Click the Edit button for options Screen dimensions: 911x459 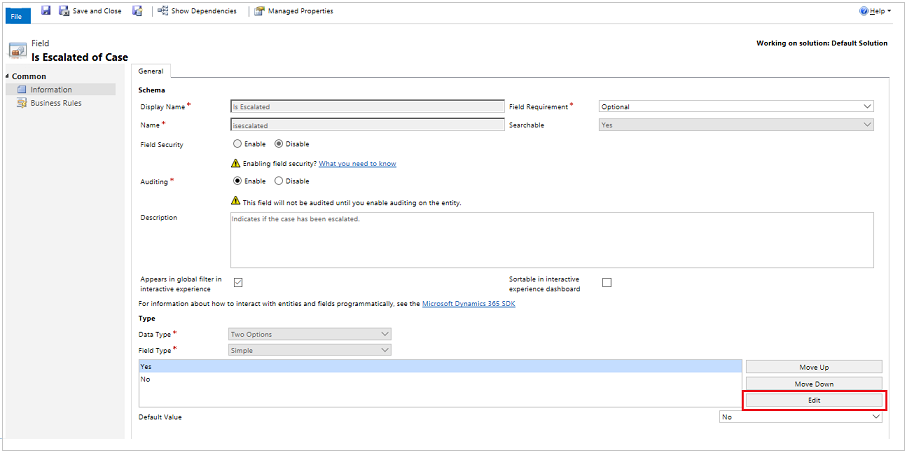814,400
